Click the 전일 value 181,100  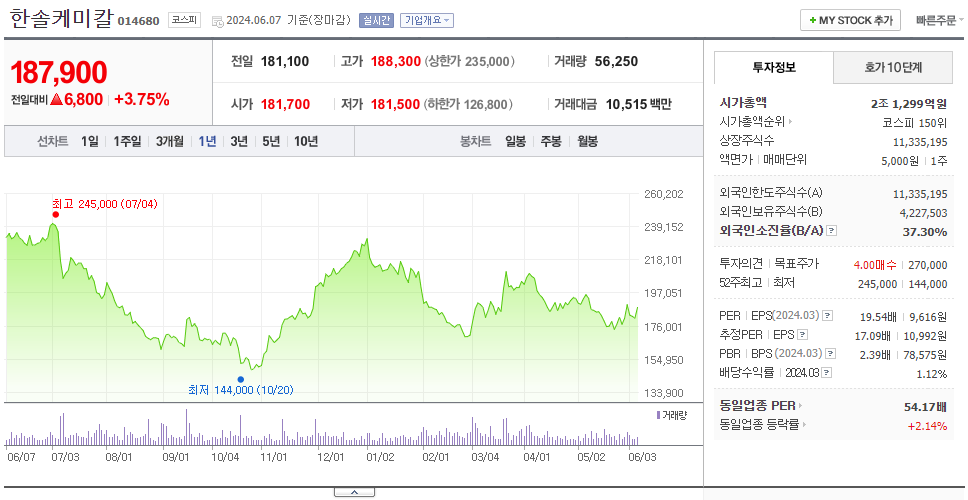pos(285,62)
